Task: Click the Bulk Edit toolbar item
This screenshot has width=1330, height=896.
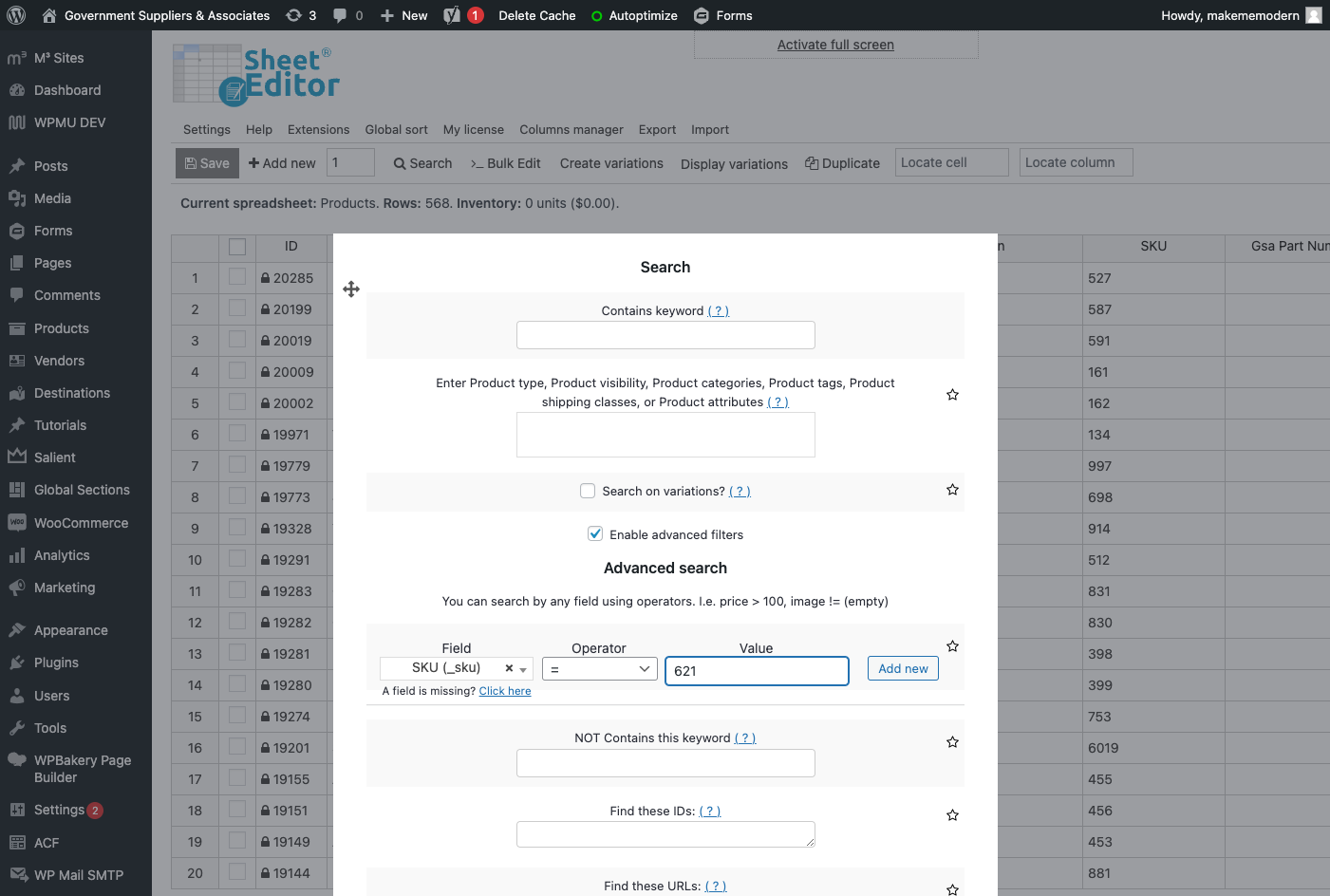Action: coord(506,163)
